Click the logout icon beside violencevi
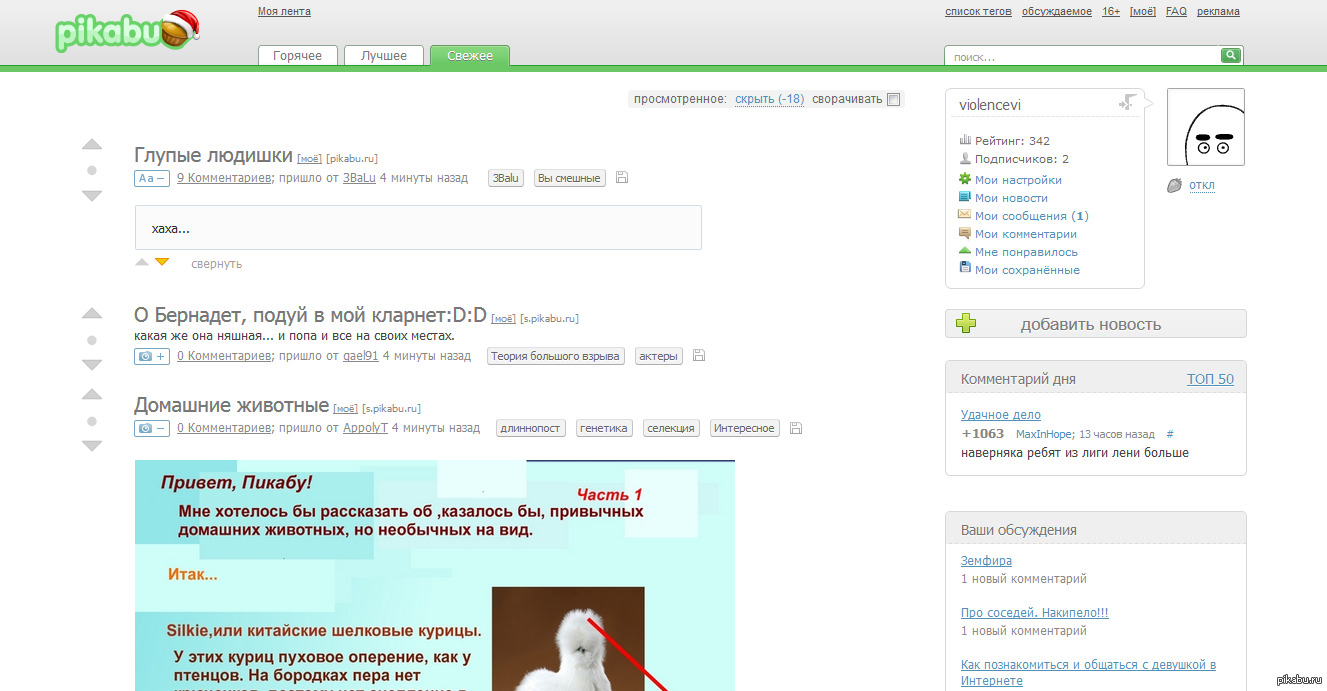Viewport: 1327px width, 691px height. 1127,103
